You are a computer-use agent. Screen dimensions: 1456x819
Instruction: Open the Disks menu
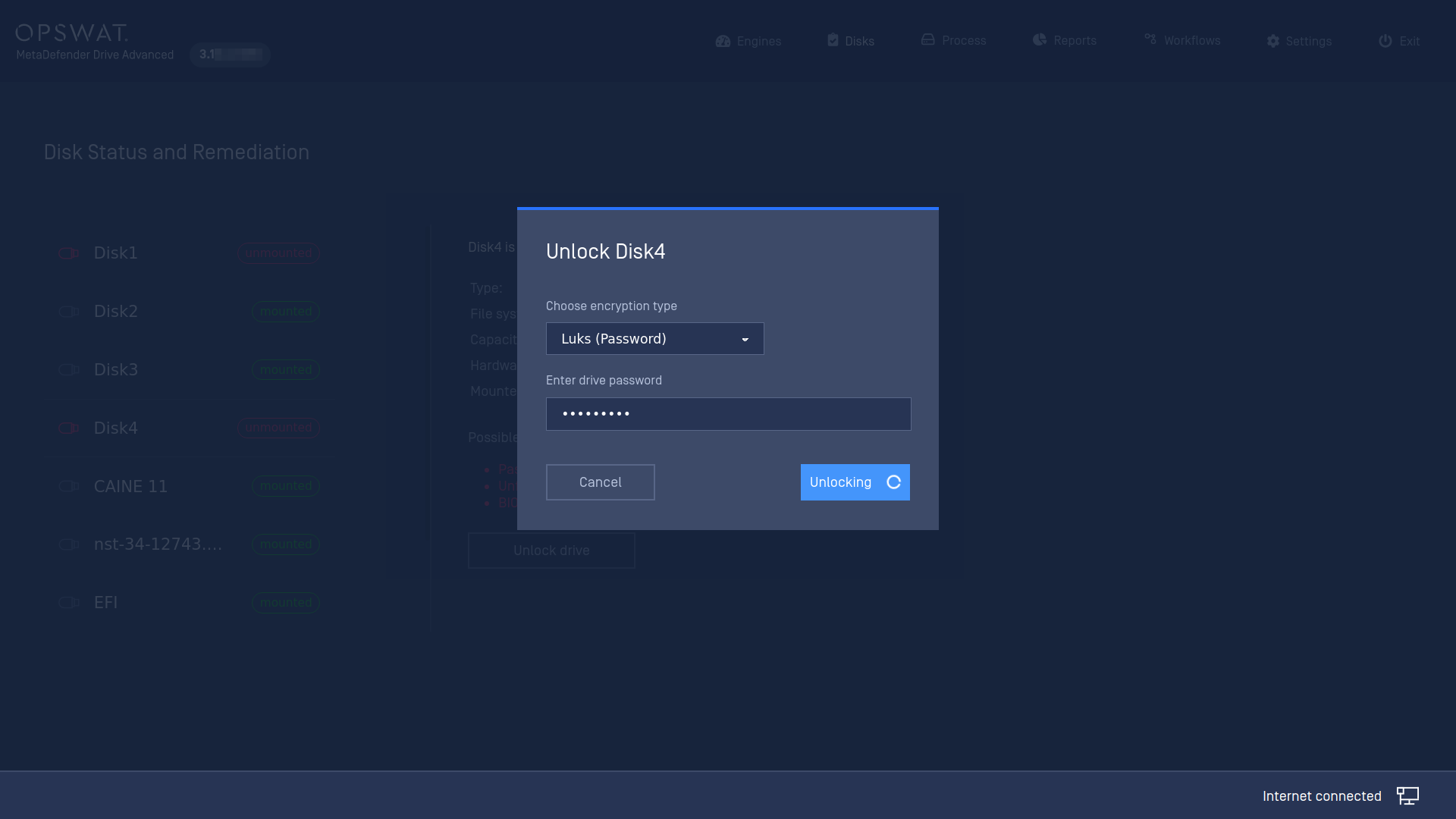pyautogui.click(x=851, y=41)
